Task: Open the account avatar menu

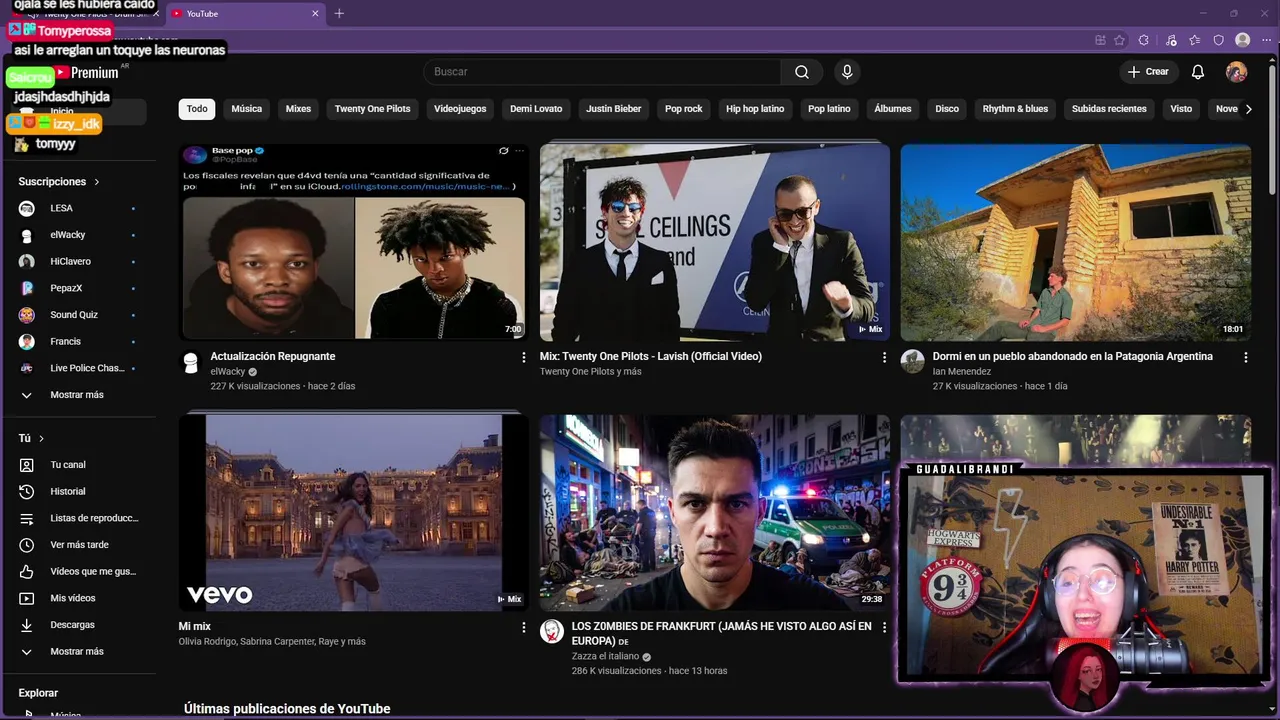Action: click(x=1237, y=72)
